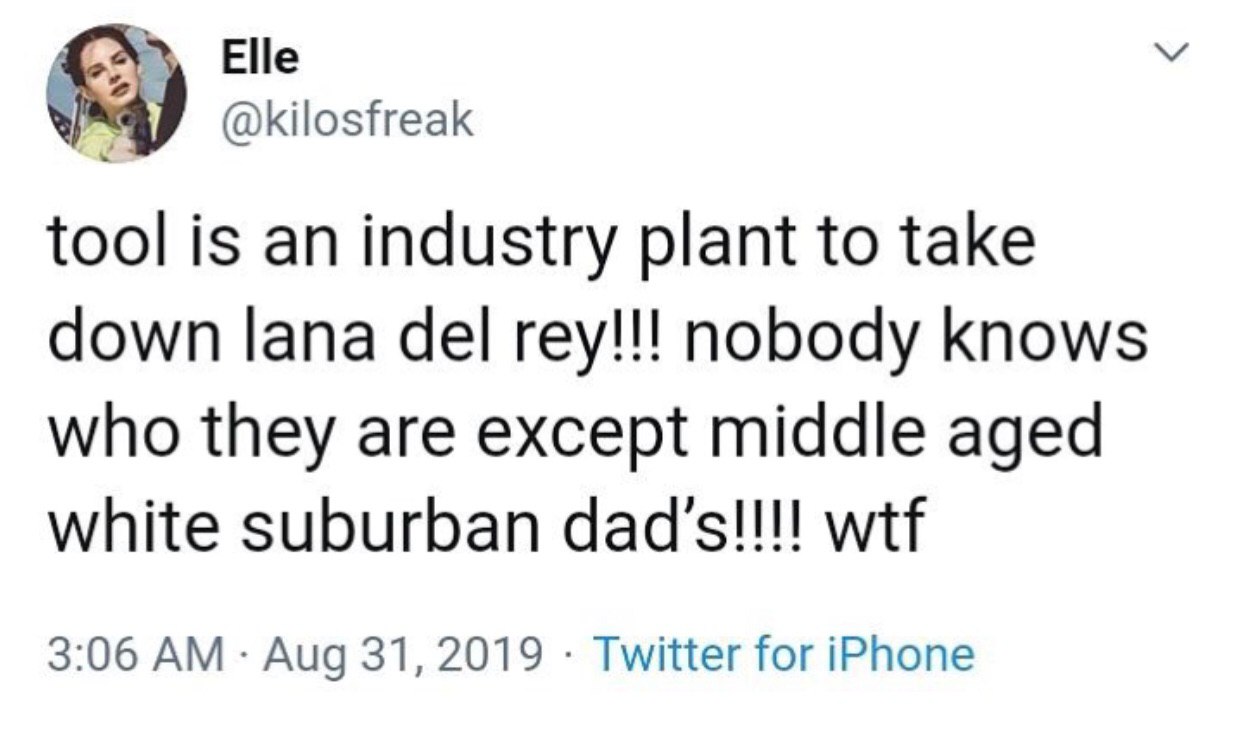The width and height of the screenshot is (1242, 731).
Task: Open Elle's circular profile picture
Action: point(116,92)
